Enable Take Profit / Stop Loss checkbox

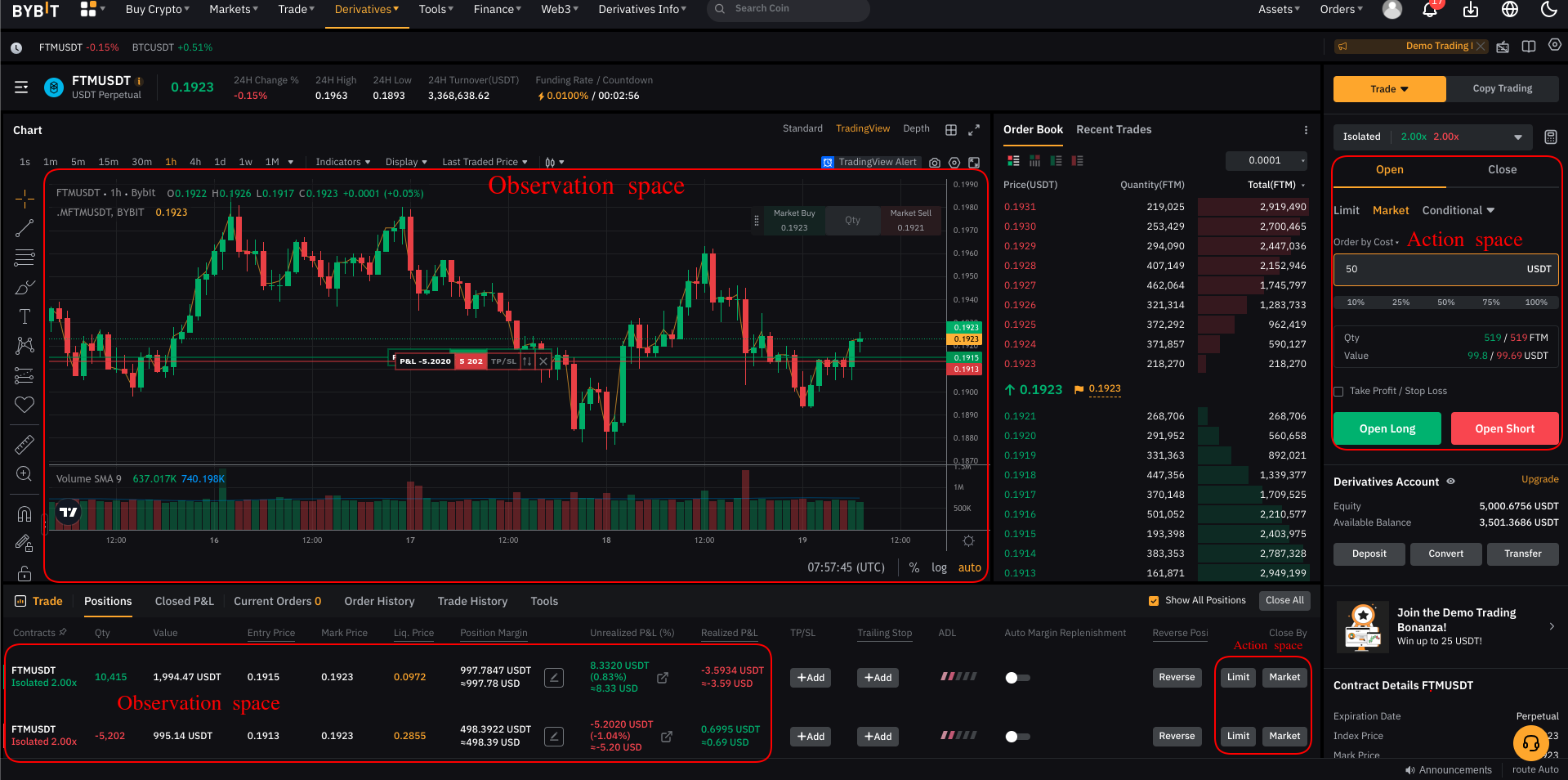point(1338,392)
